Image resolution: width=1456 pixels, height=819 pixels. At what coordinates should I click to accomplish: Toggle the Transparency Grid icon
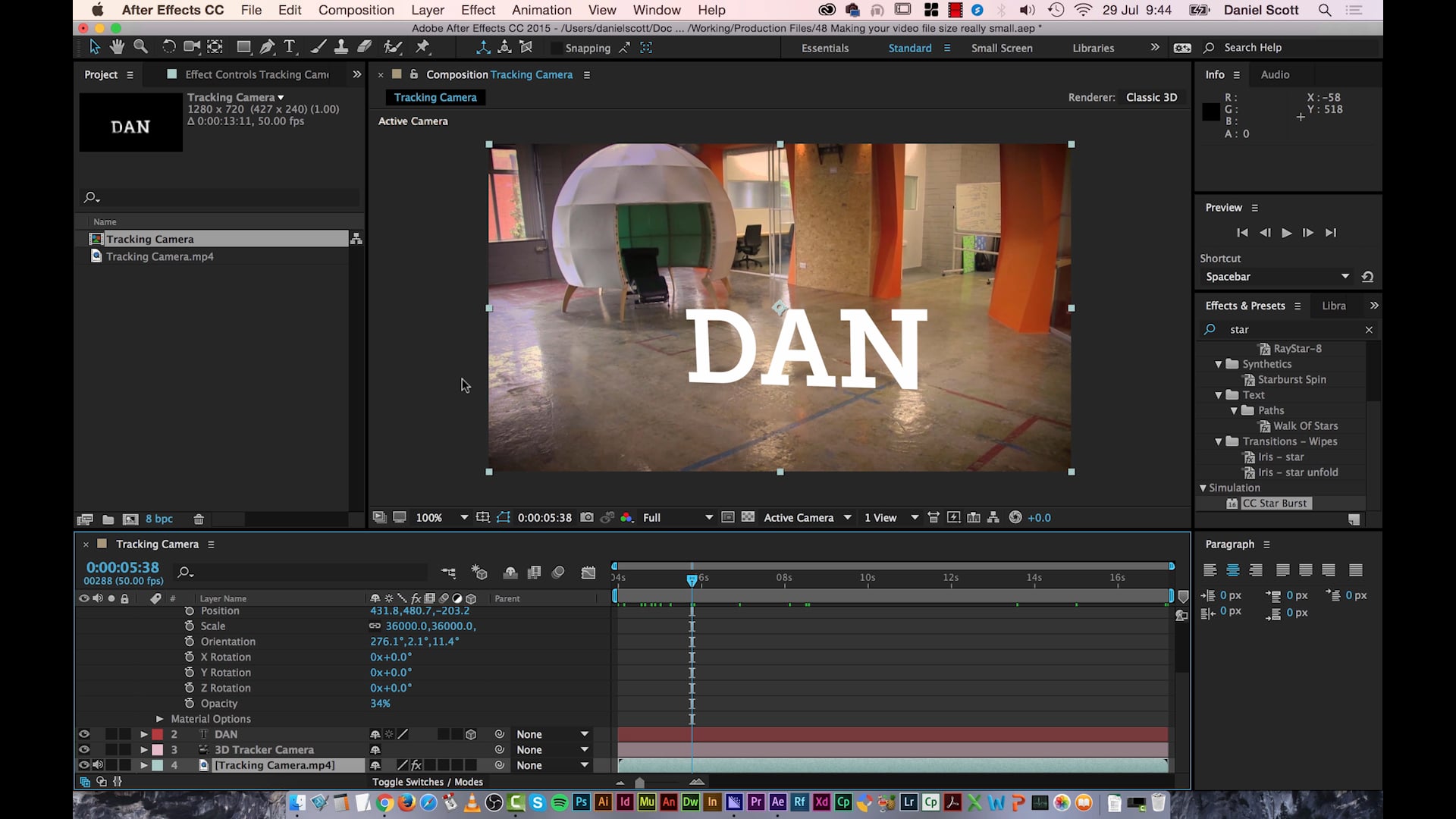pyautogui.click(x=748, y=517)
